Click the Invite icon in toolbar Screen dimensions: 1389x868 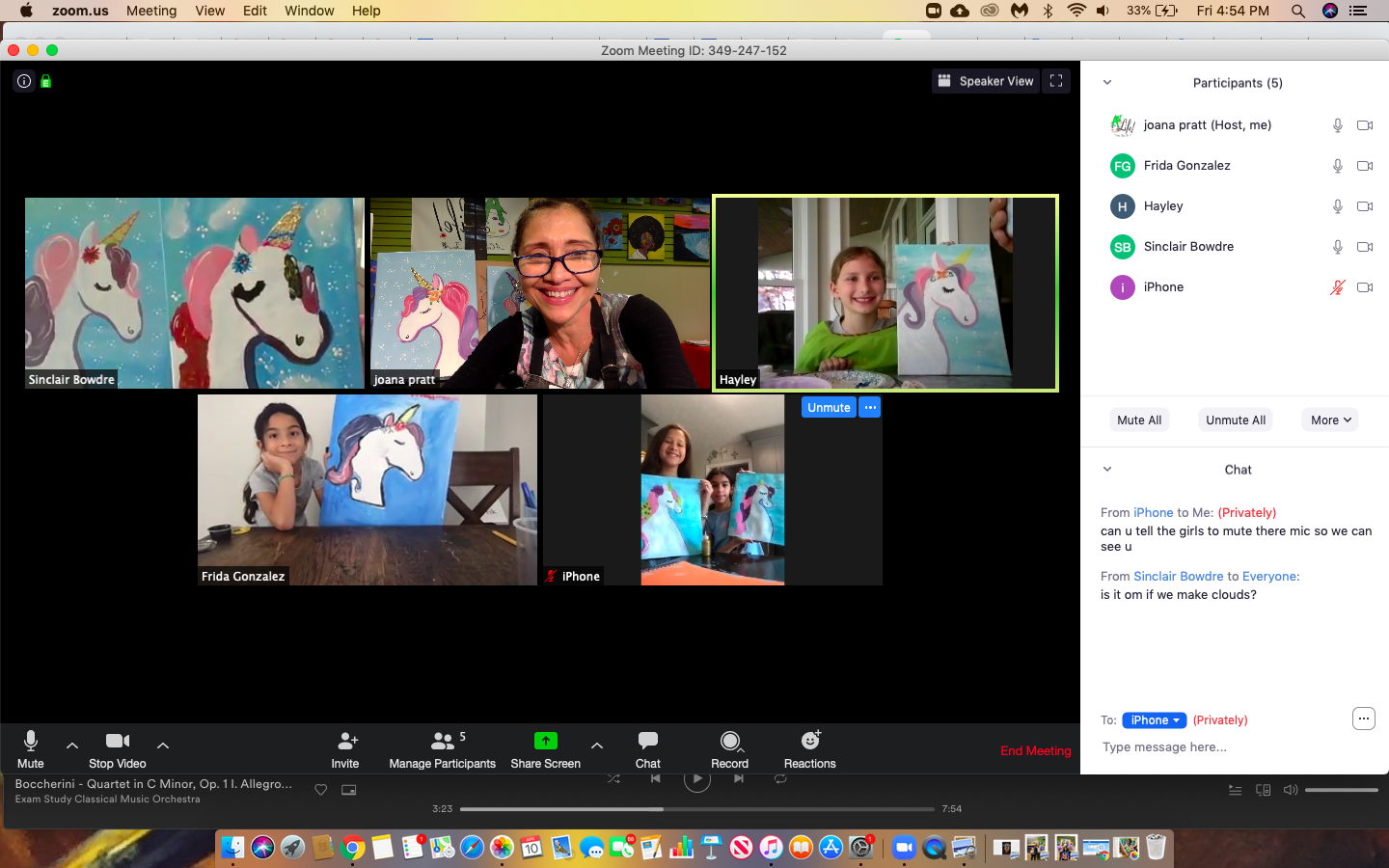point(346,741)
